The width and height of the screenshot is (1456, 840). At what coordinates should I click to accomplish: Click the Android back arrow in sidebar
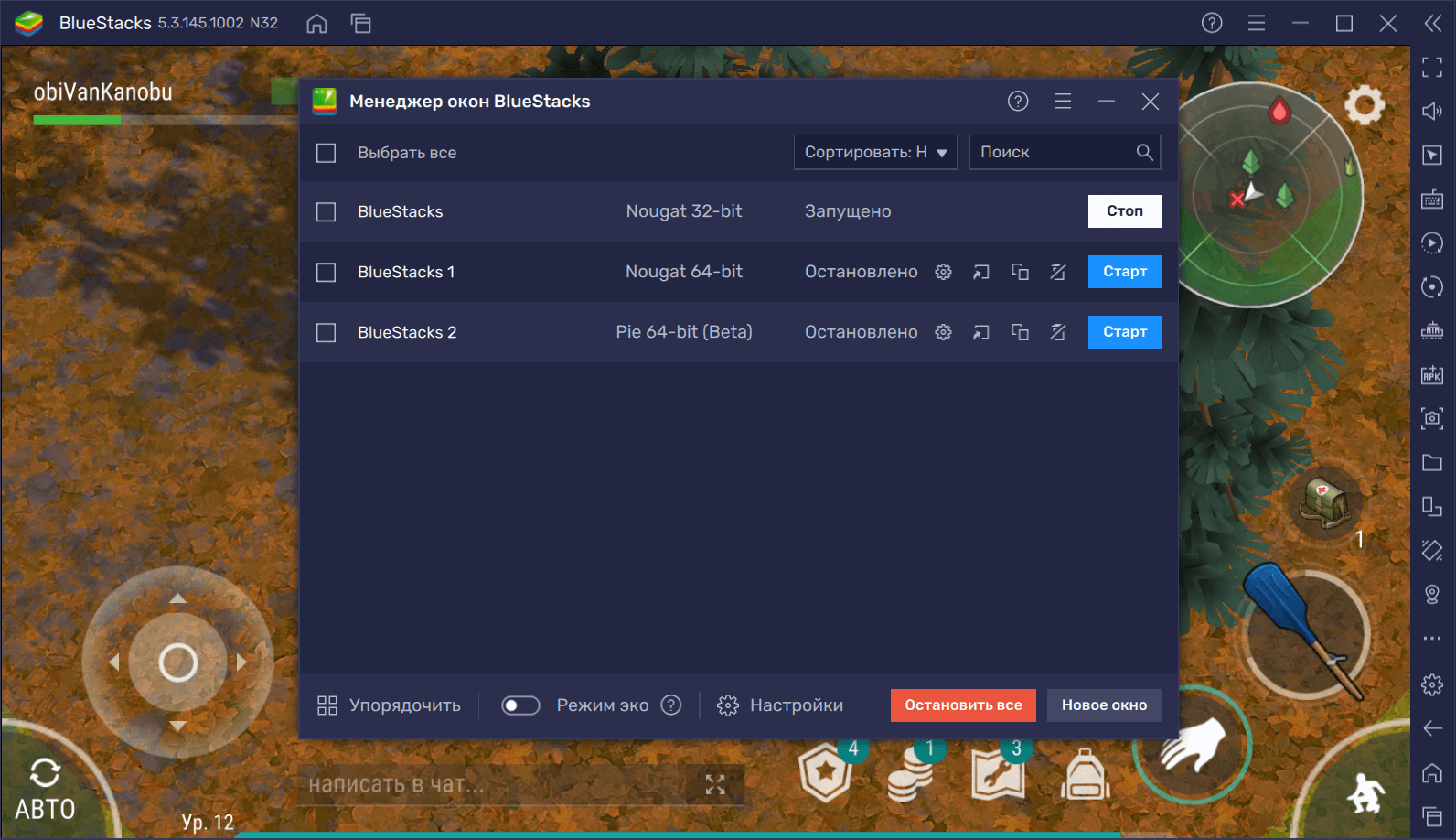(x=1432, y=727)
